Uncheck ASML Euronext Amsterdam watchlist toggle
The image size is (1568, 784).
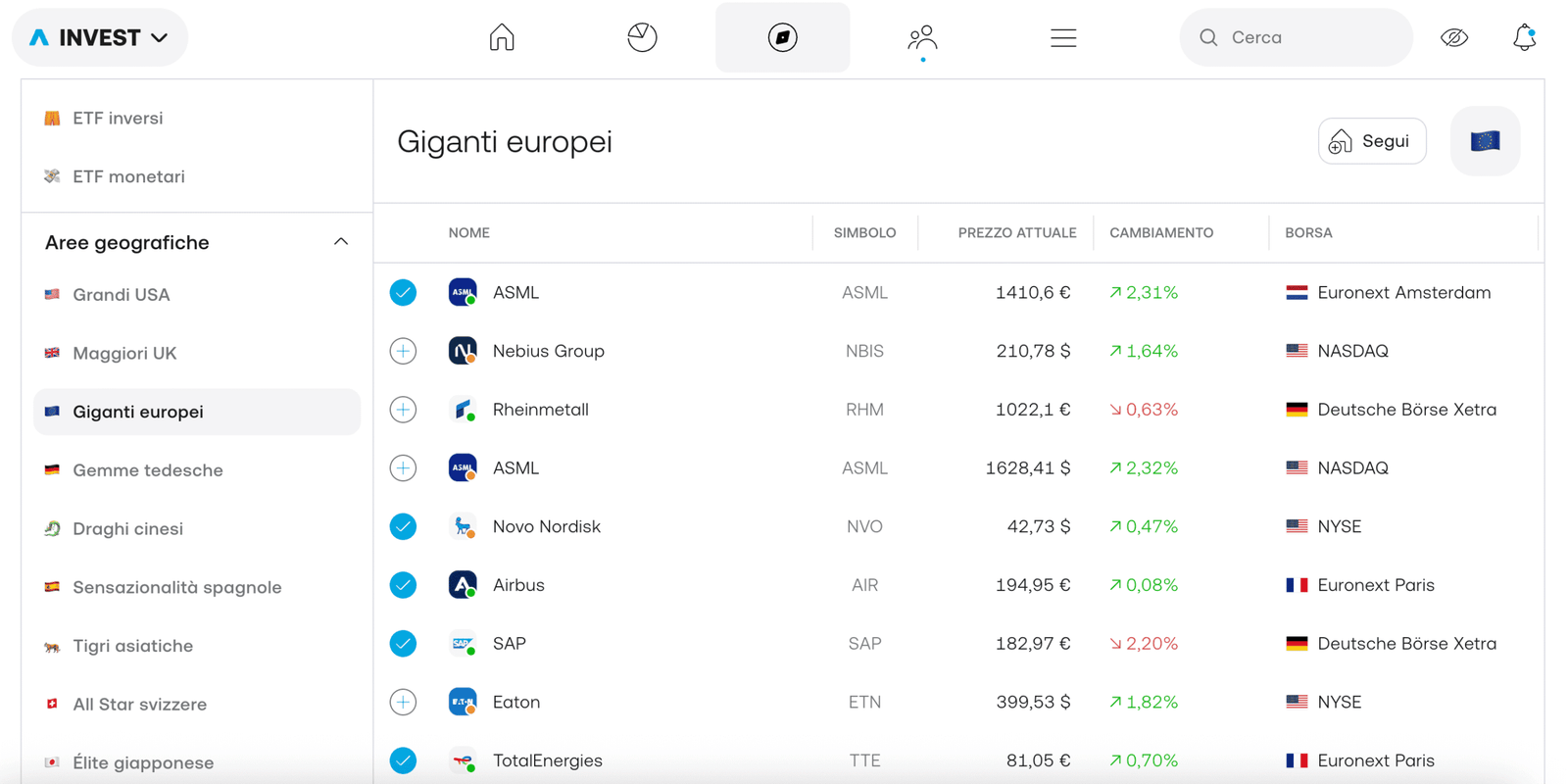[403, 292]
